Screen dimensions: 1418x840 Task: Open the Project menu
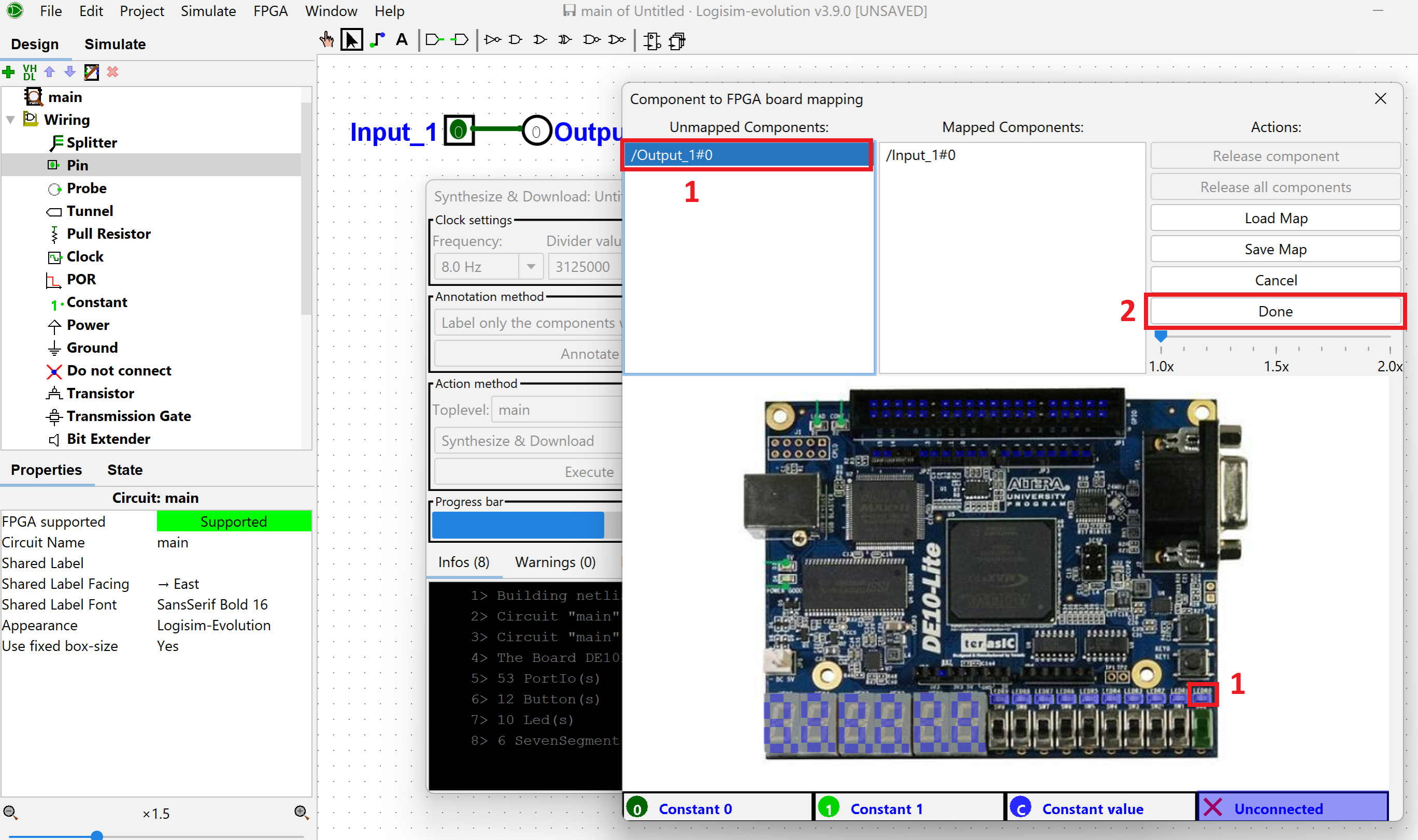[x=141, y=11]
